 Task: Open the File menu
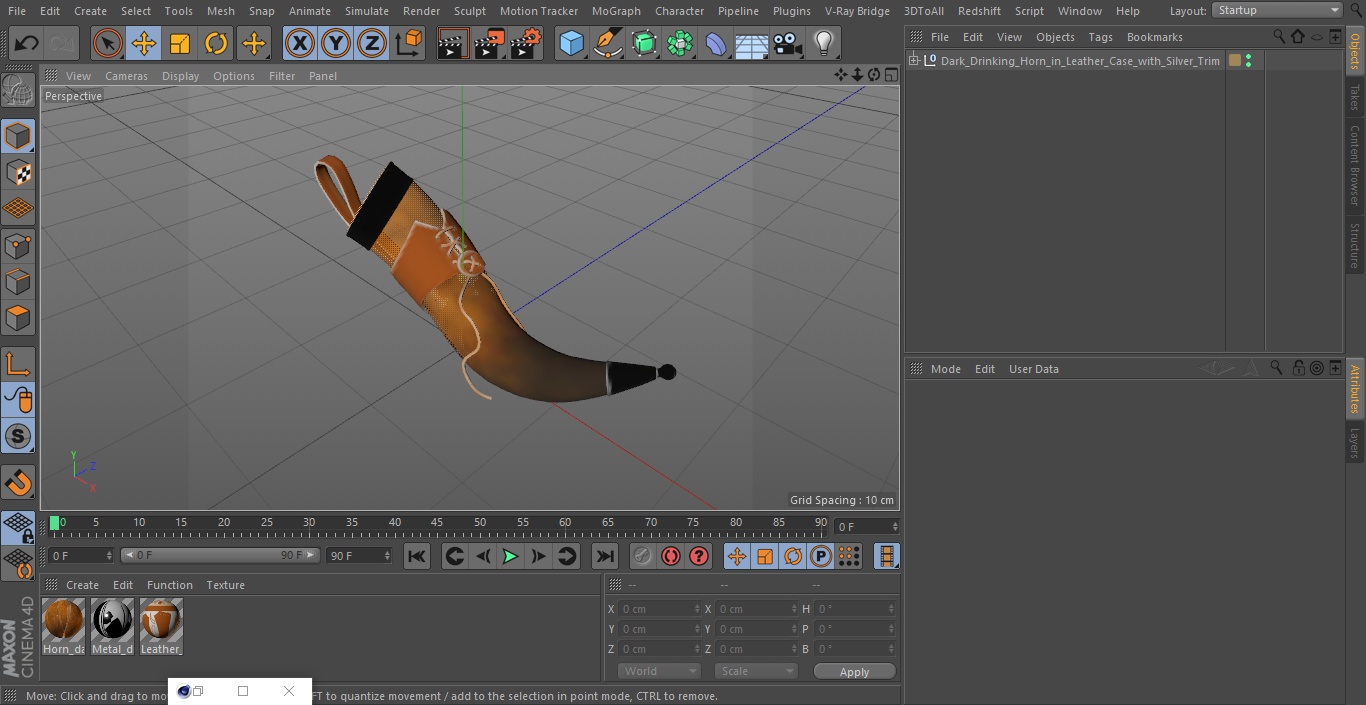pyautogui.click(x=17, y=11)
